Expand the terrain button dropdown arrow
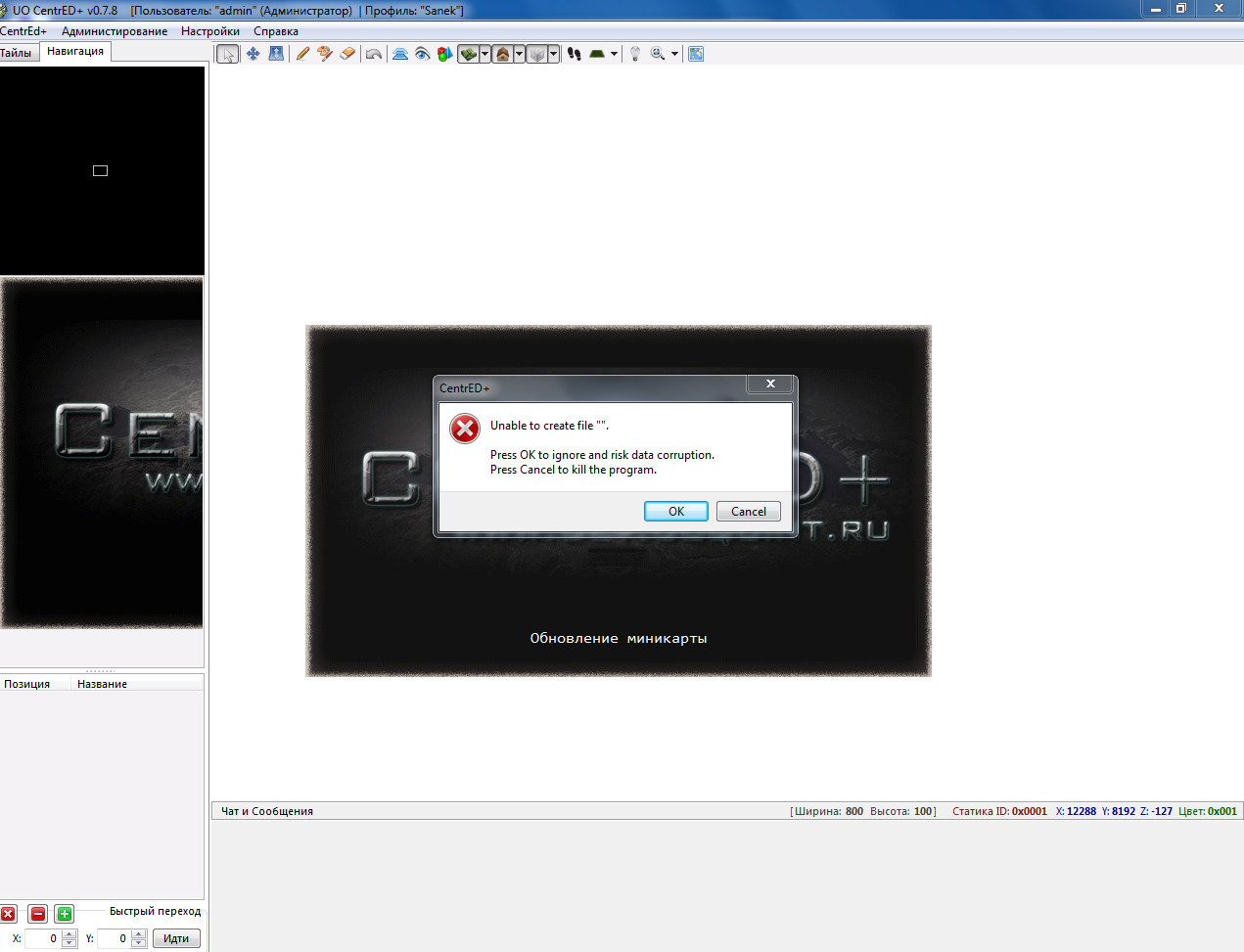 [x=485, y=54]
